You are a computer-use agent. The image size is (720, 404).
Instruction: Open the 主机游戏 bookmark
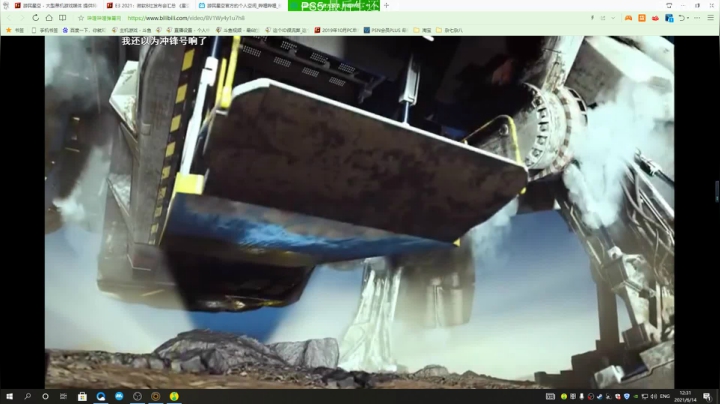pyautogui.click(x=132, y=30)
